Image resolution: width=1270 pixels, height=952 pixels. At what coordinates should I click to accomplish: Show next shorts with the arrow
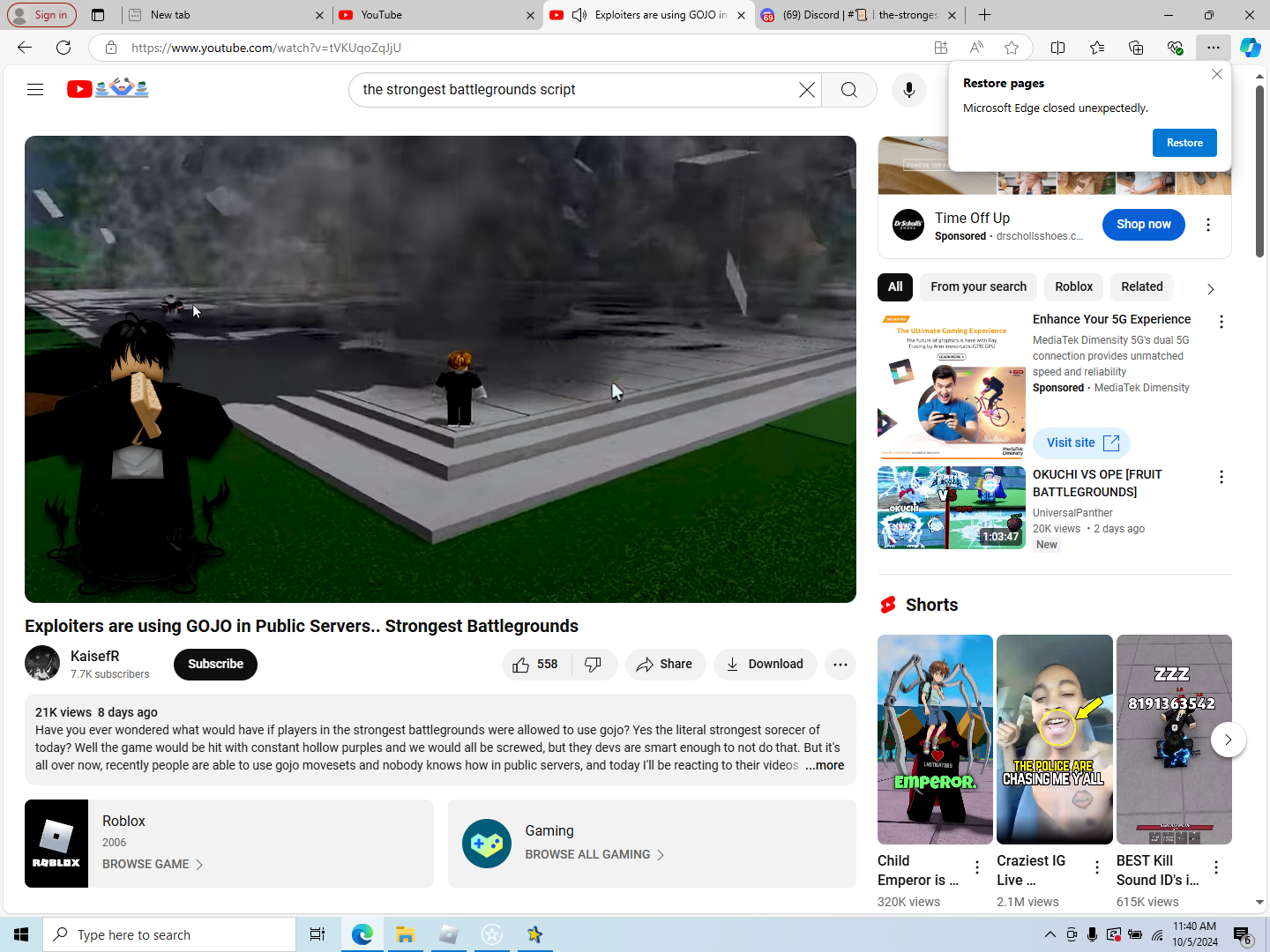(1228, 740)
